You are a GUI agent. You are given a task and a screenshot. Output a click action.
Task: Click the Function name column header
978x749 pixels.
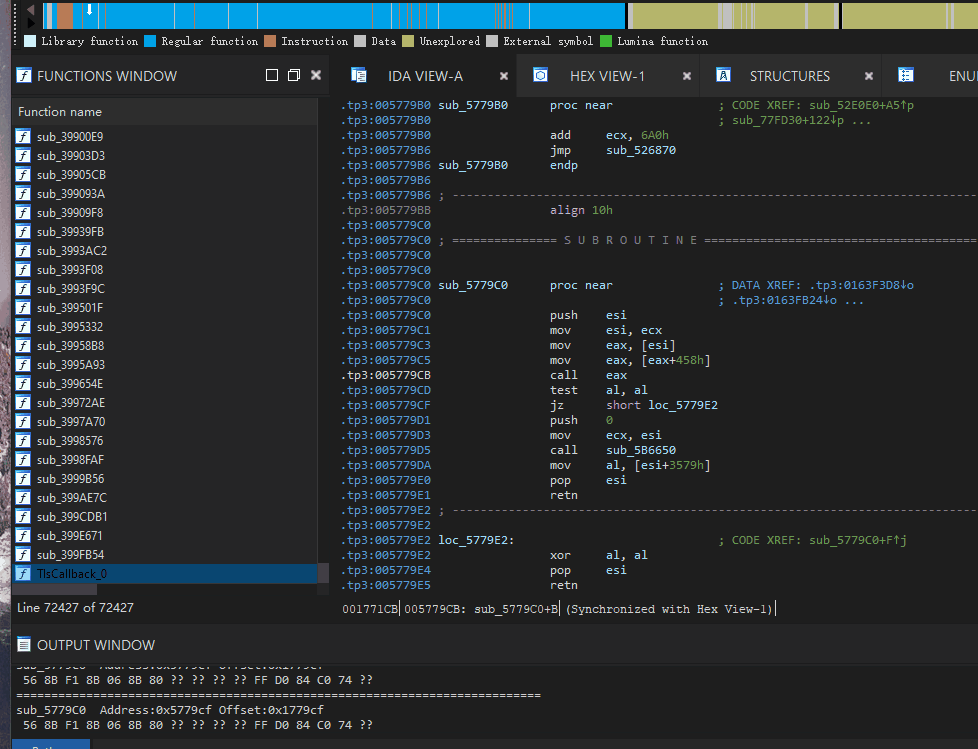point(60,112)
